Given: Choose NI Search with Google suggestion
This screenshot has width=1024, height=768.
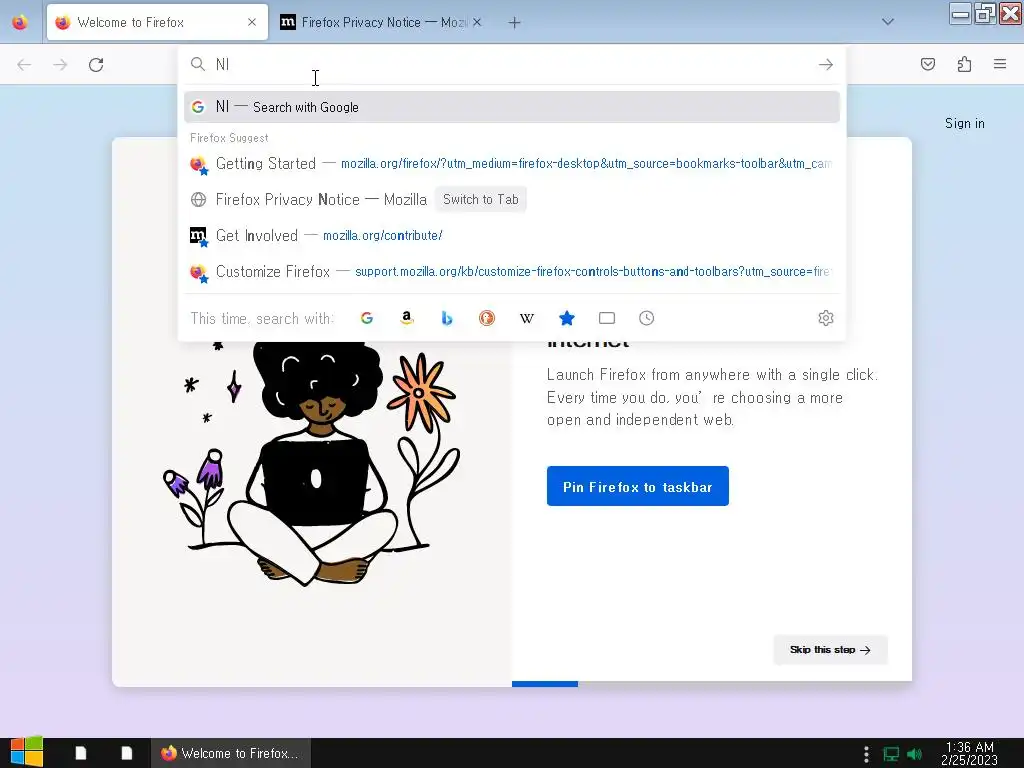Looking at the screenshot, I should [x=512, y=107].
